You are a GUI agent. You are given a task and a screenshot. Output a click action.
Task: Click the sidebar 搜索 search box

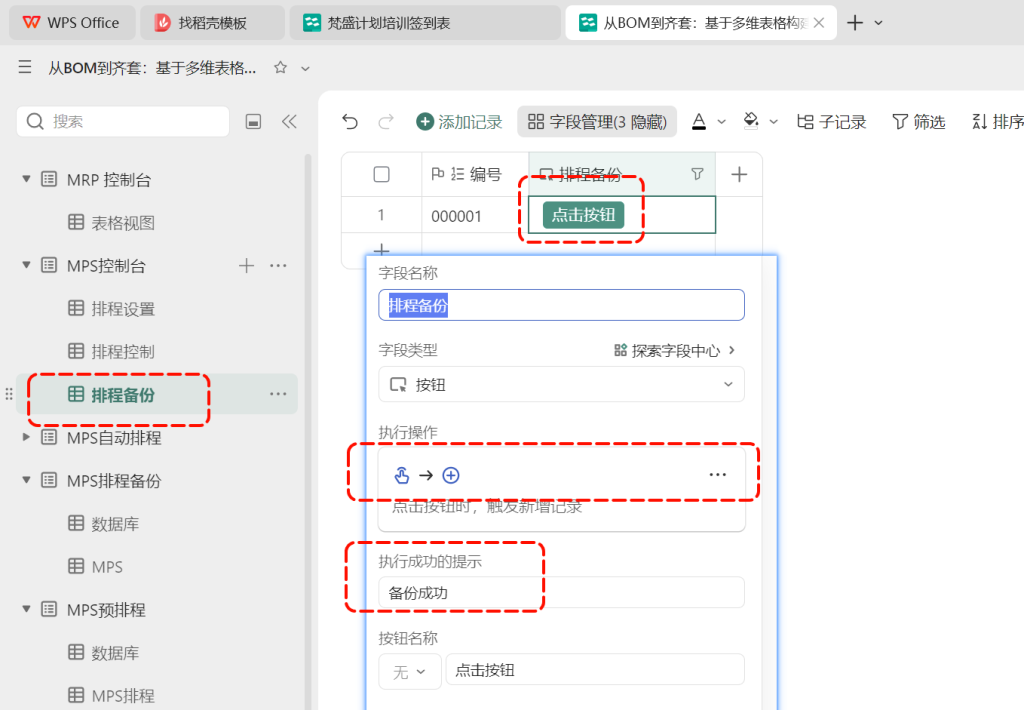click(x=123, y=121)
